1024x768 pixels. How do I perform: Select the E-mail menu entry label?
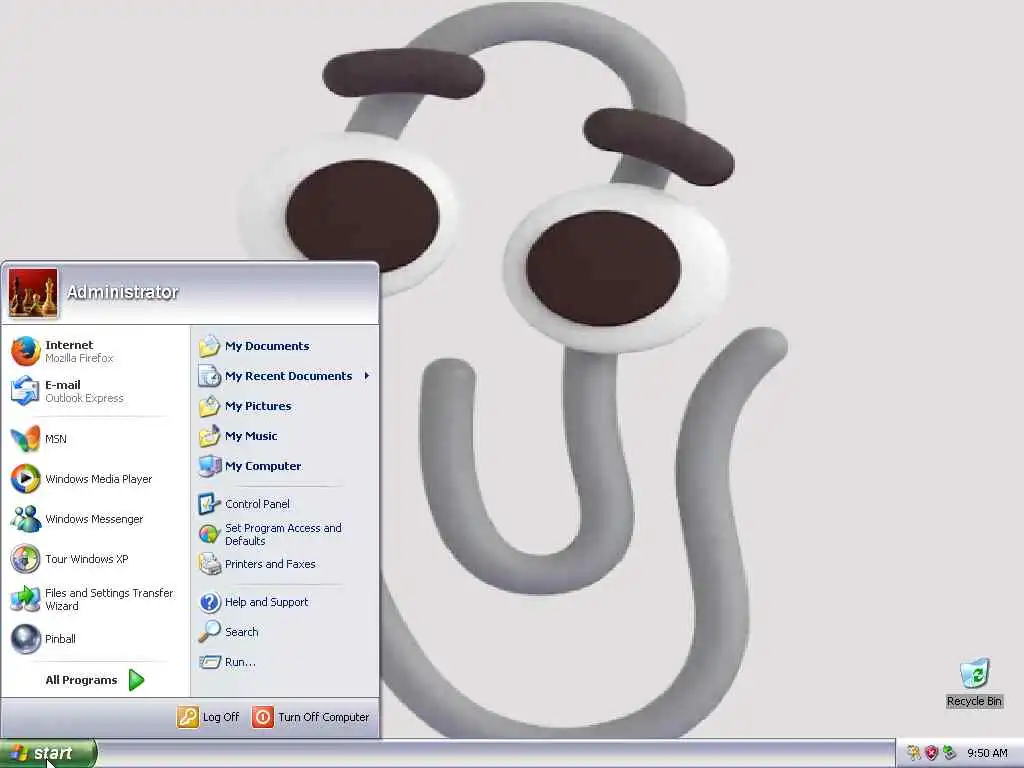(63, 385)
